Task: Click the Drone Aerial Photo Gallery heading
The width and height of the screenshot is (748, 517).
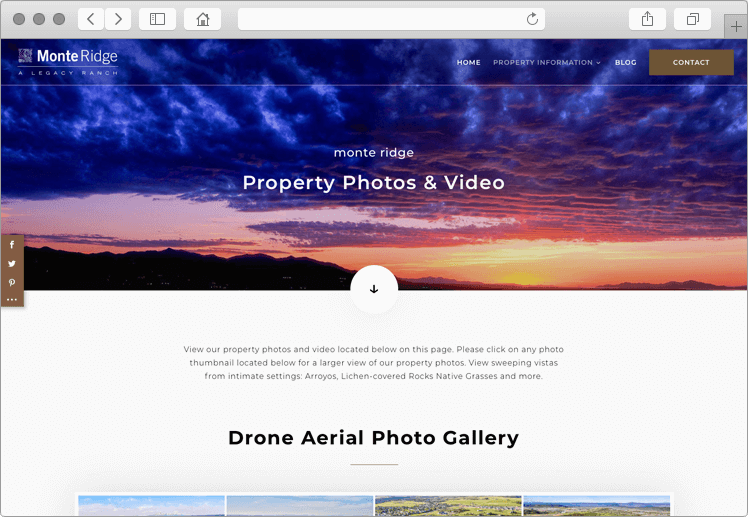Action: pyautogui.click(x=374, y=438)
